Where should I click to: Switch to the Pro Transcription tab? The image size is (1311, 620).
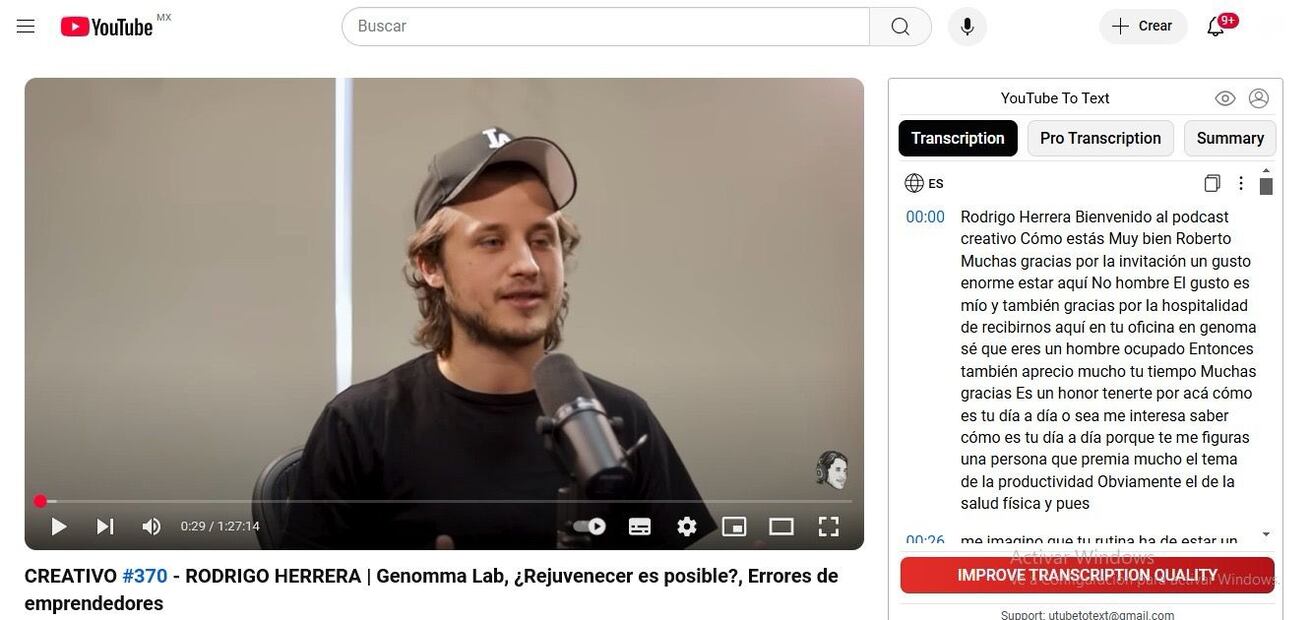(1100, 138)
